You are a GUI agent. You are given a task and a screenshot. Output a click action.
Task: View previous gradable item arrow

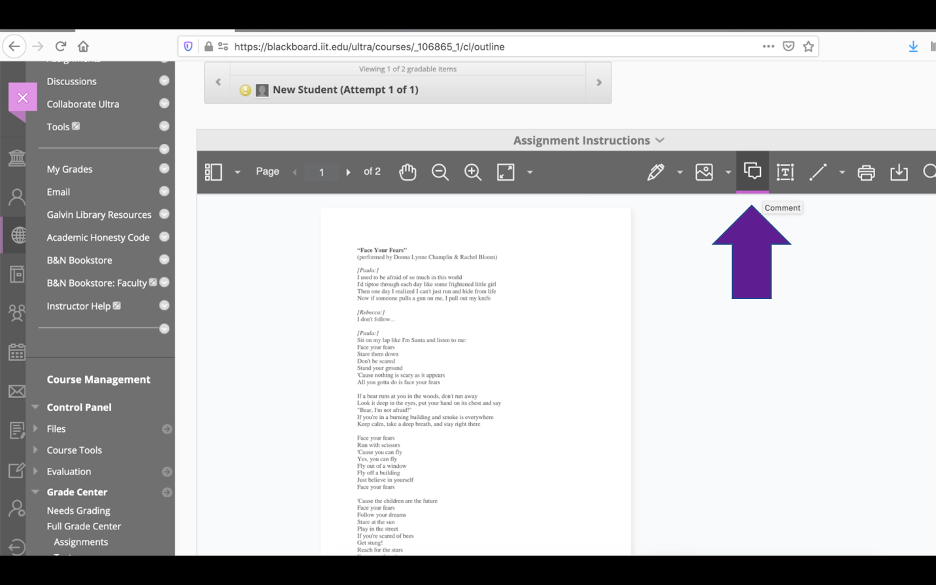(x=218, y=82)
